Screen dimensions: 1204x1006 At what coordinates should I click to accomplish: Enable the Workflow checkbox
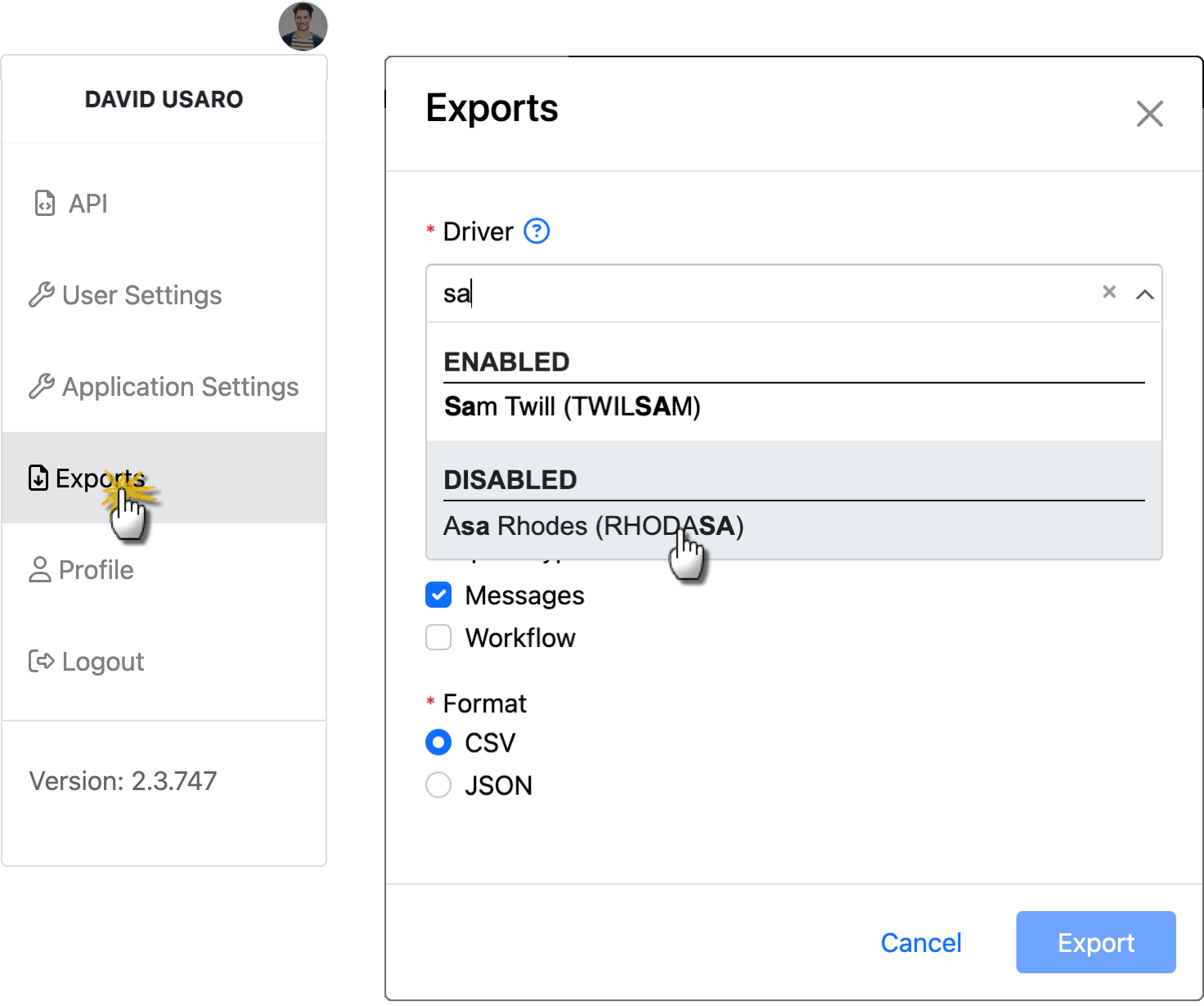coord(438,637)
